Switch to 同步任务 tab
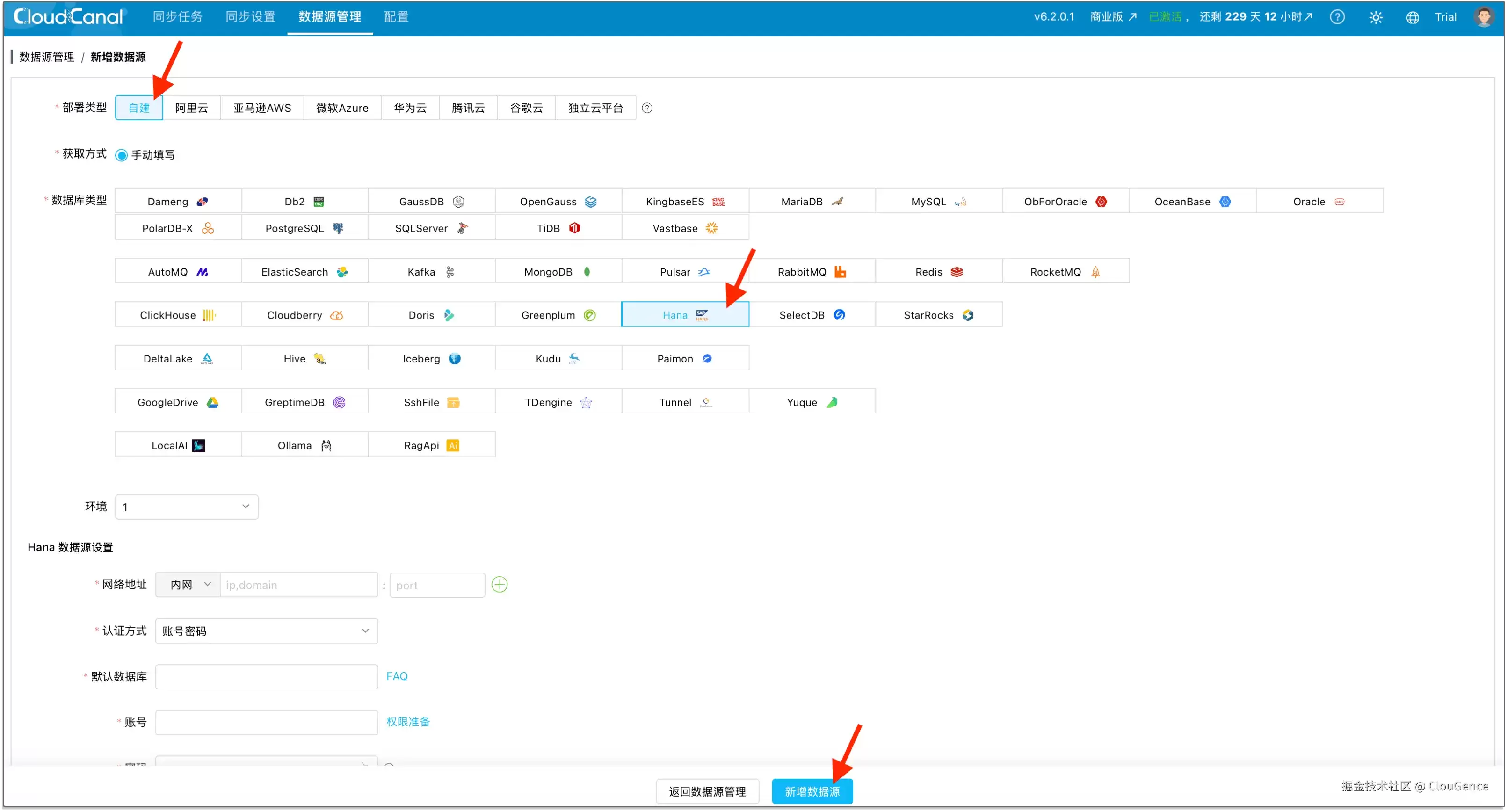Image resolution: width=1508 pixels, height=812 pixels. (177, 17)
